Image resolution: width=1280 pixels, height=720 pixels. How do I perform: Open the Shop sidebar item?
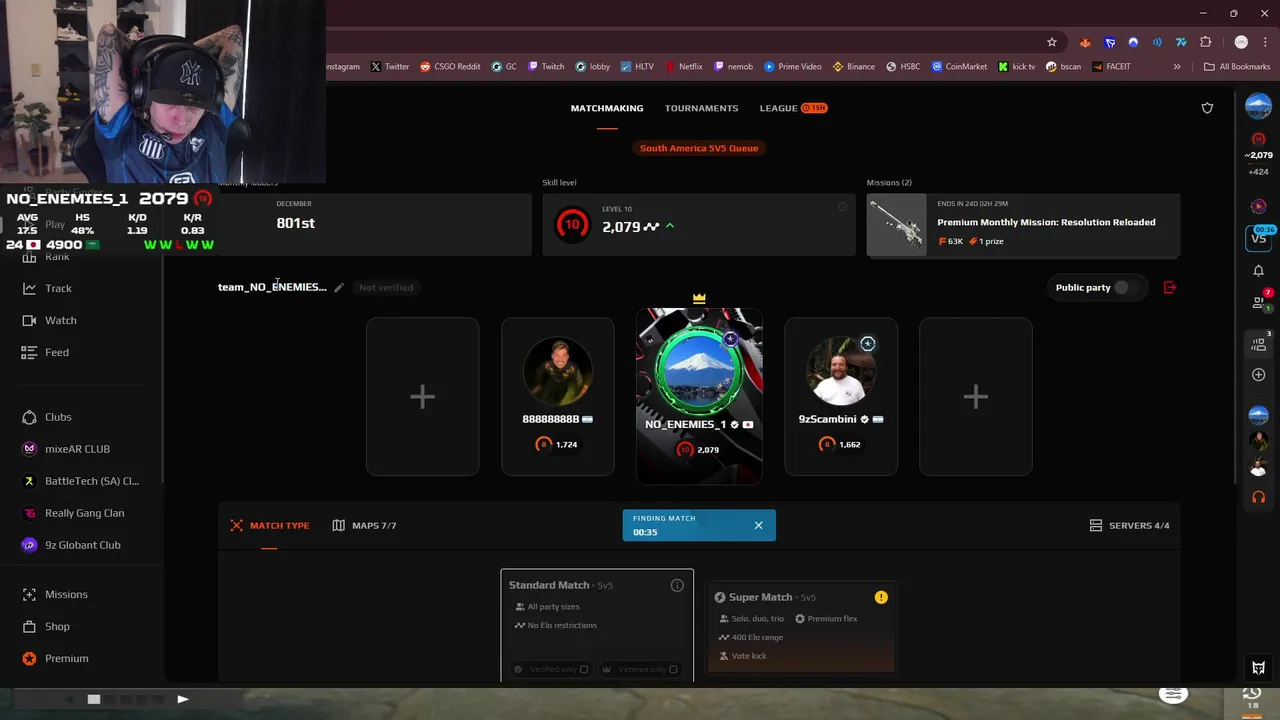pyautogui.click(x=57, y=626)
